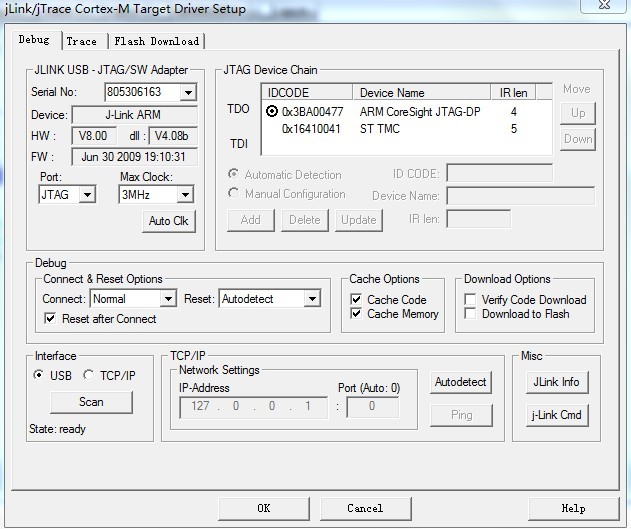The image size is (631, 529).
Task: Click the Update device button
Action: 359,220
